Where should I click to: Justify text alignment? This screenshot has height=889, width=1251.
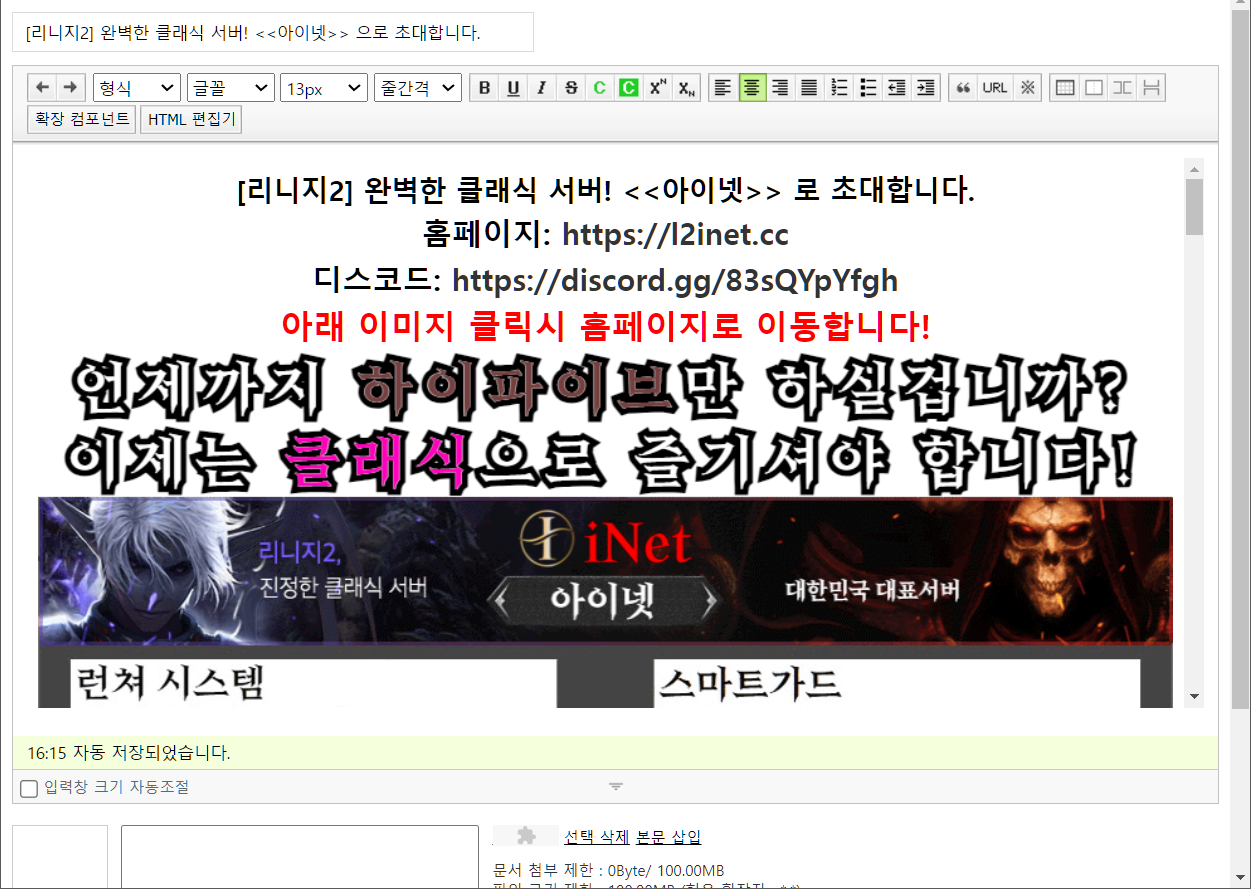coord(810,88)
